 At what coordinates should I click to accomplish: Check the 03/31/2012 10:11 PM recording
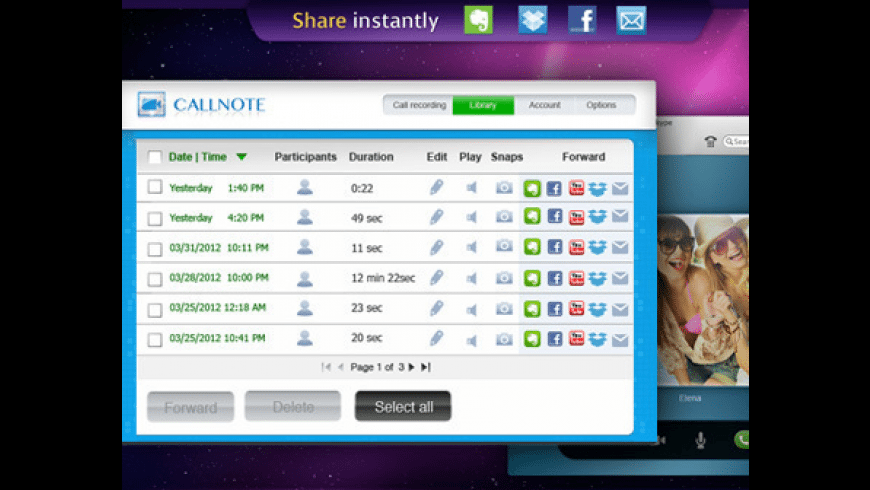pos(155,249)
